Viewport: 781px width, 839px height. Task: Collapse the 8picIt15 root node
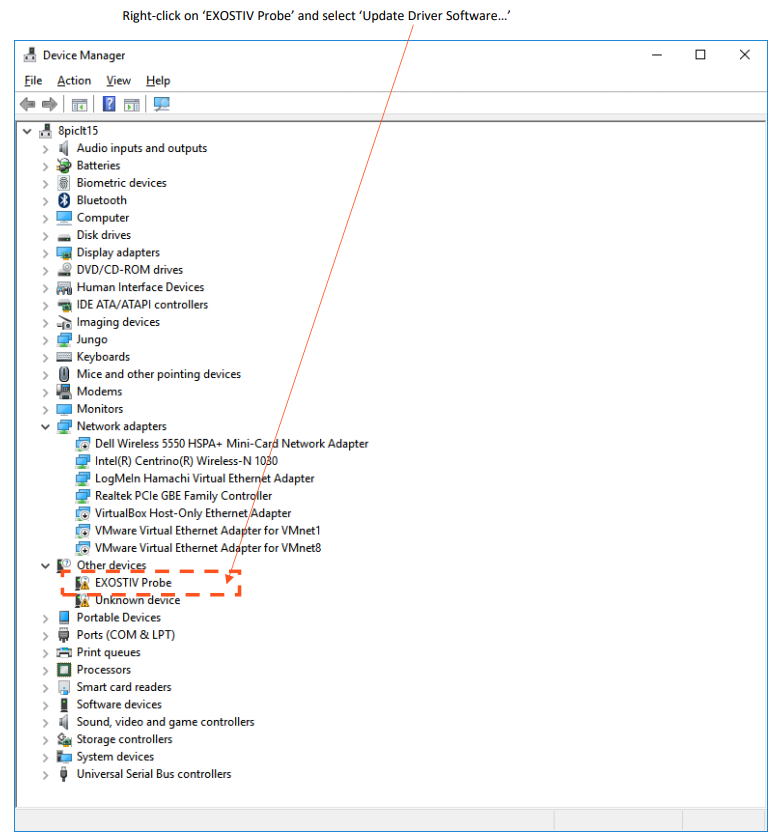(x=26, y=131)
